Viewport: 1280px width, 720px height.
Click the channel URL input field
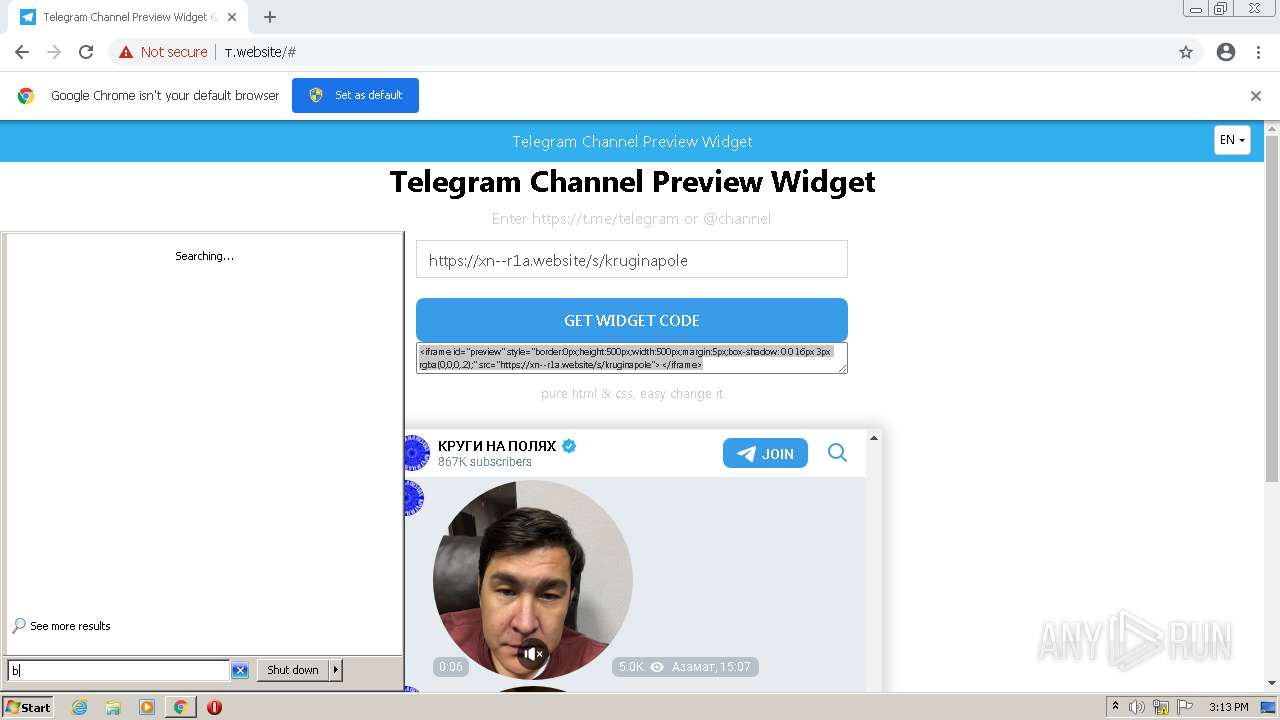tap(632, 260)
